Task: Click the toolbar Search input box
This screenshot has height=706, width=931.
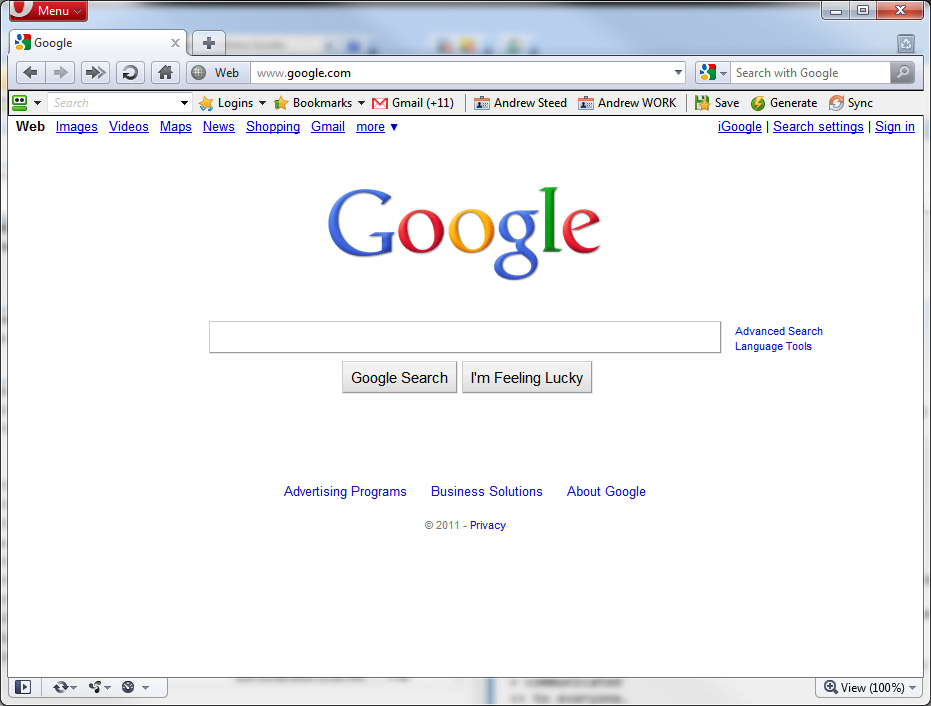Action: 113,103
